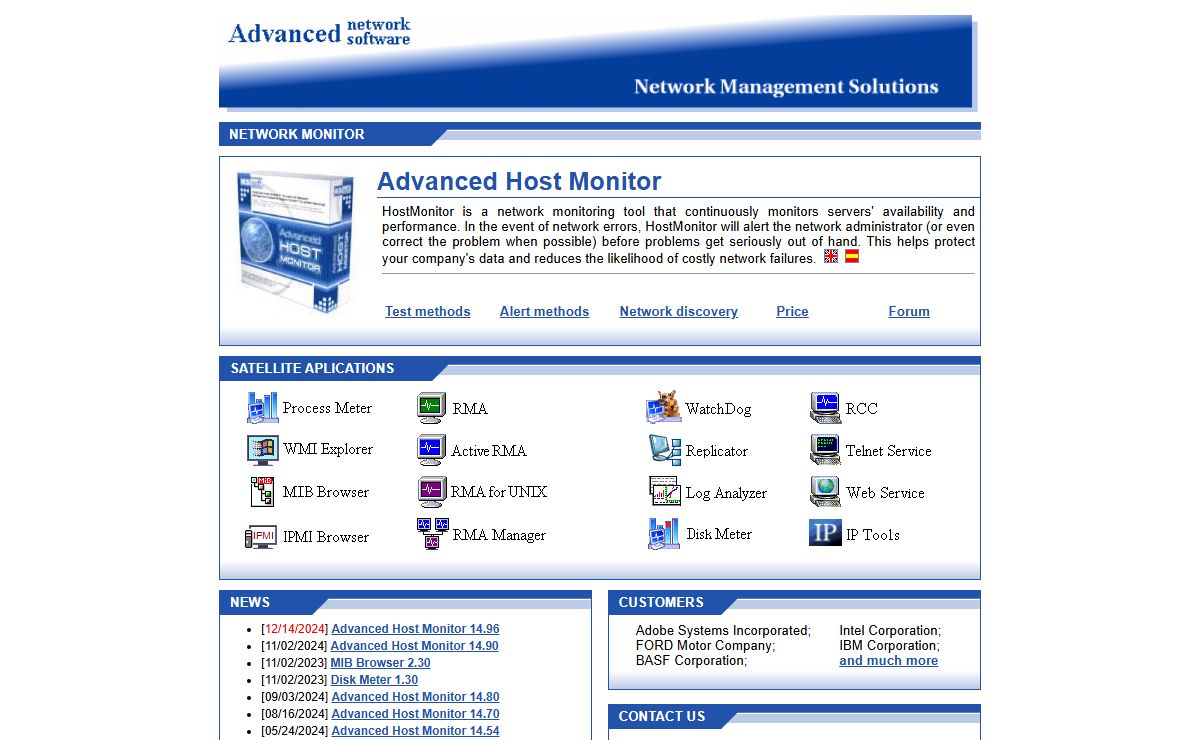The width and height of the screenshot is (1200, 740).
Task: Open the Replicator text link
Action: [x=717, y=451]
